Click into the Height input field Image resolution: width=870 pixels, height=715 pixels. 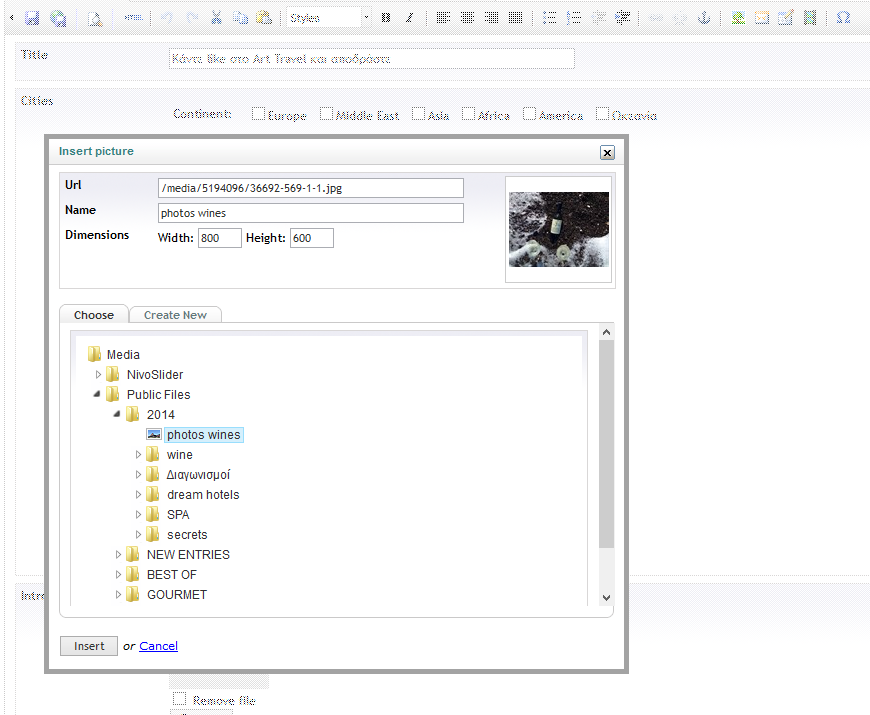(312, 238)
